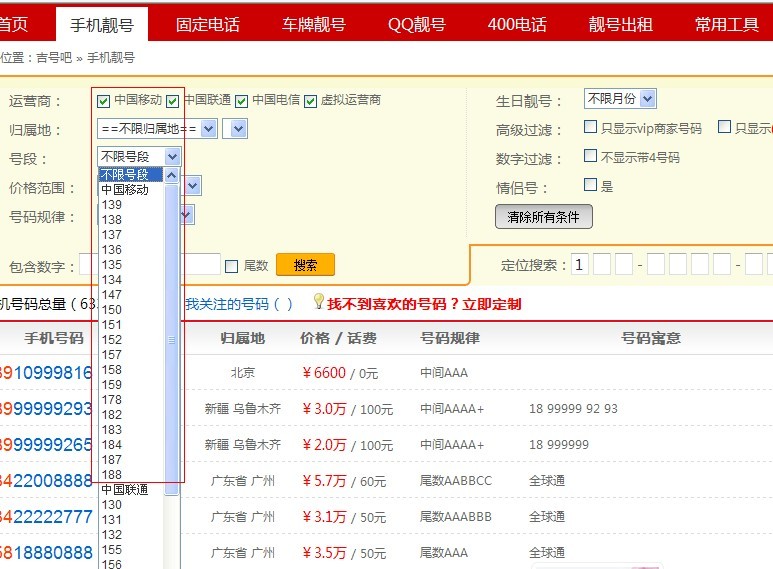Tick the 尾数 checkbox
The width and height of the screenshot is (773, 569).
click(x=232, y=266)
